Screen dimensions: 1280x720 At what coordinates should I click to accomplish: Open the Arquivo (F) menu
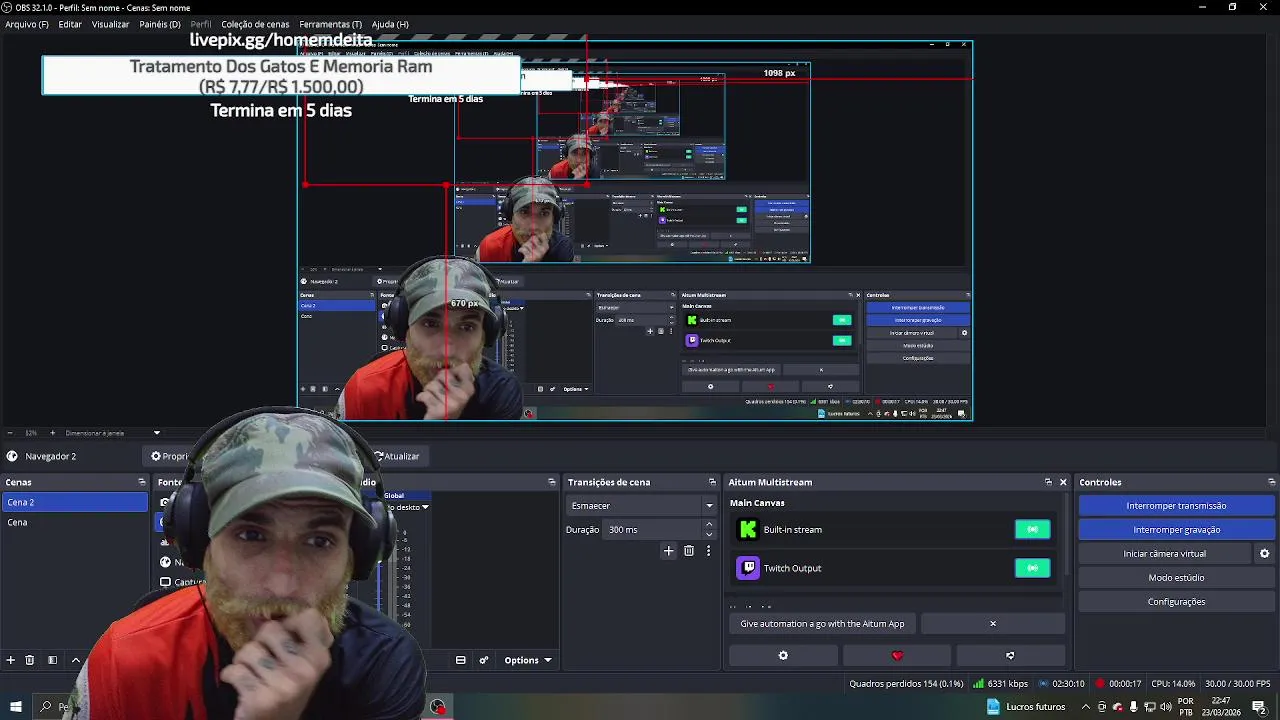[27, 24]
